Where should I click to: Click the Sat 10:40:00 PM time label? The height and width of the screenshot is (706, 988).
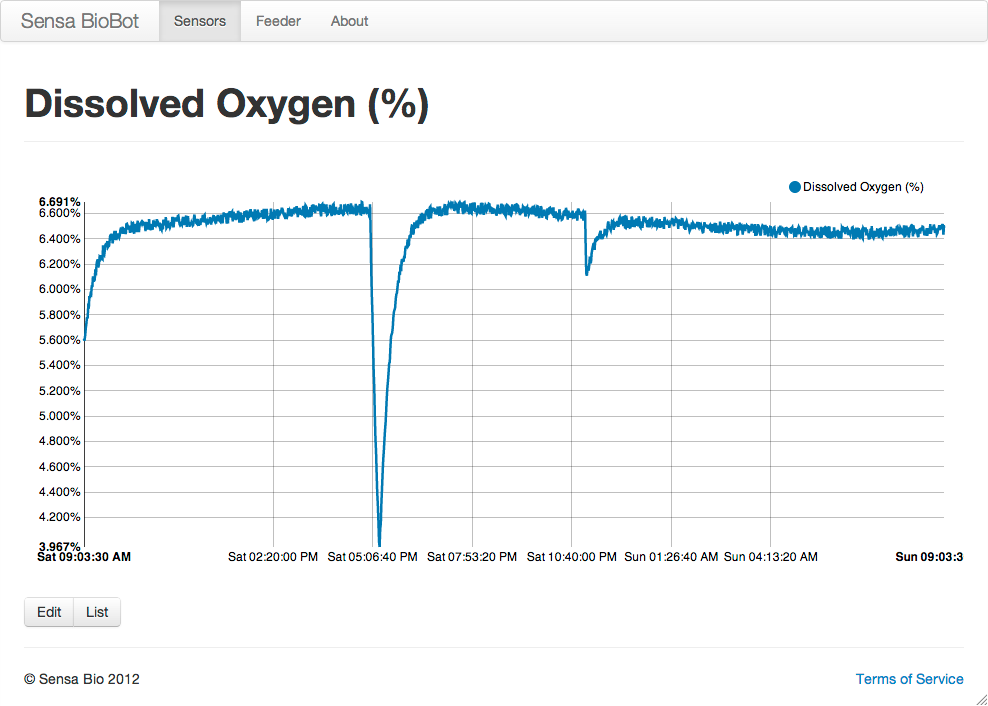pyautogui.click(x=572, y=557)
